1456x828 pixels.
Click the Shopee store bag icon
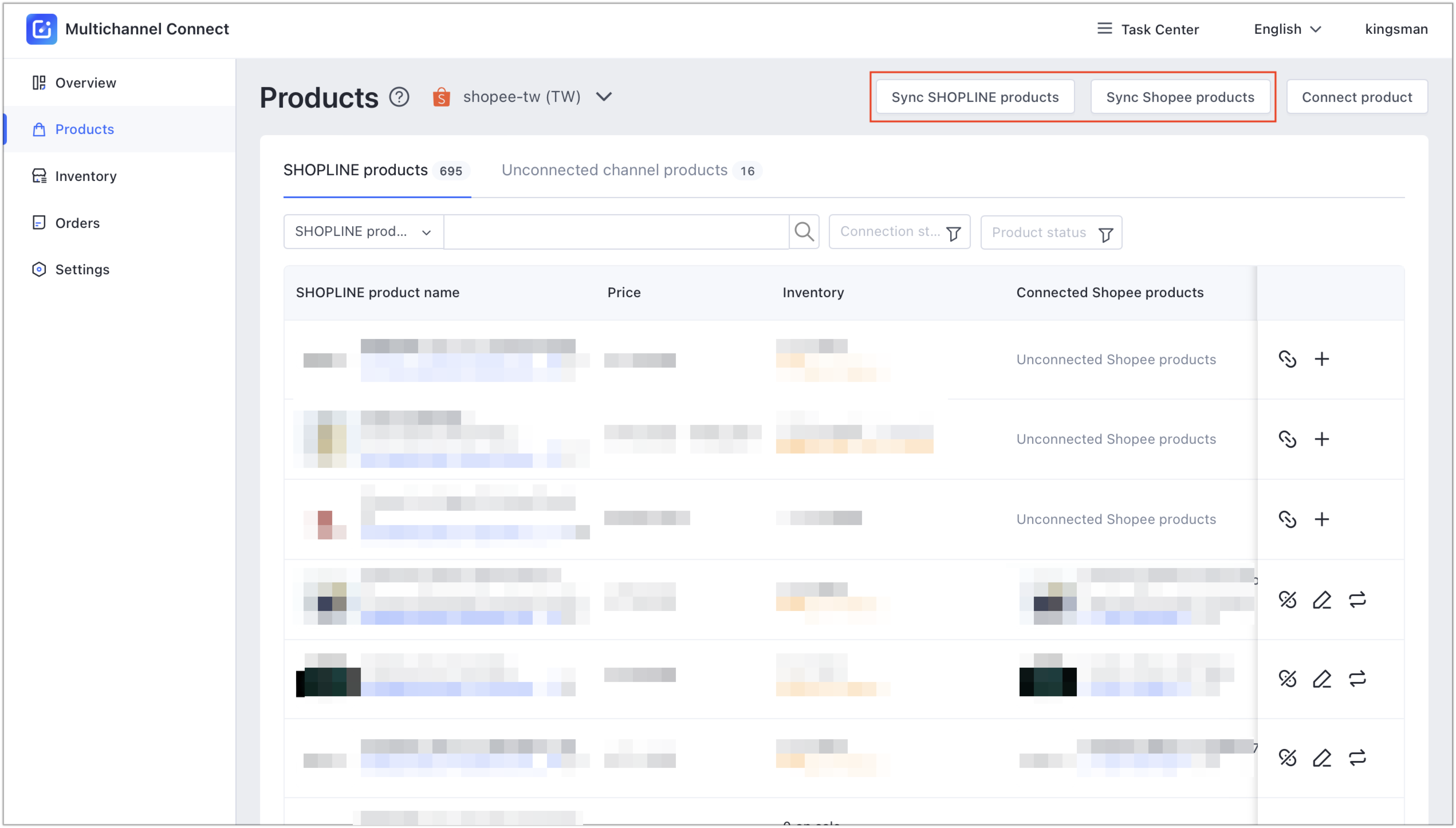(441, 97)
